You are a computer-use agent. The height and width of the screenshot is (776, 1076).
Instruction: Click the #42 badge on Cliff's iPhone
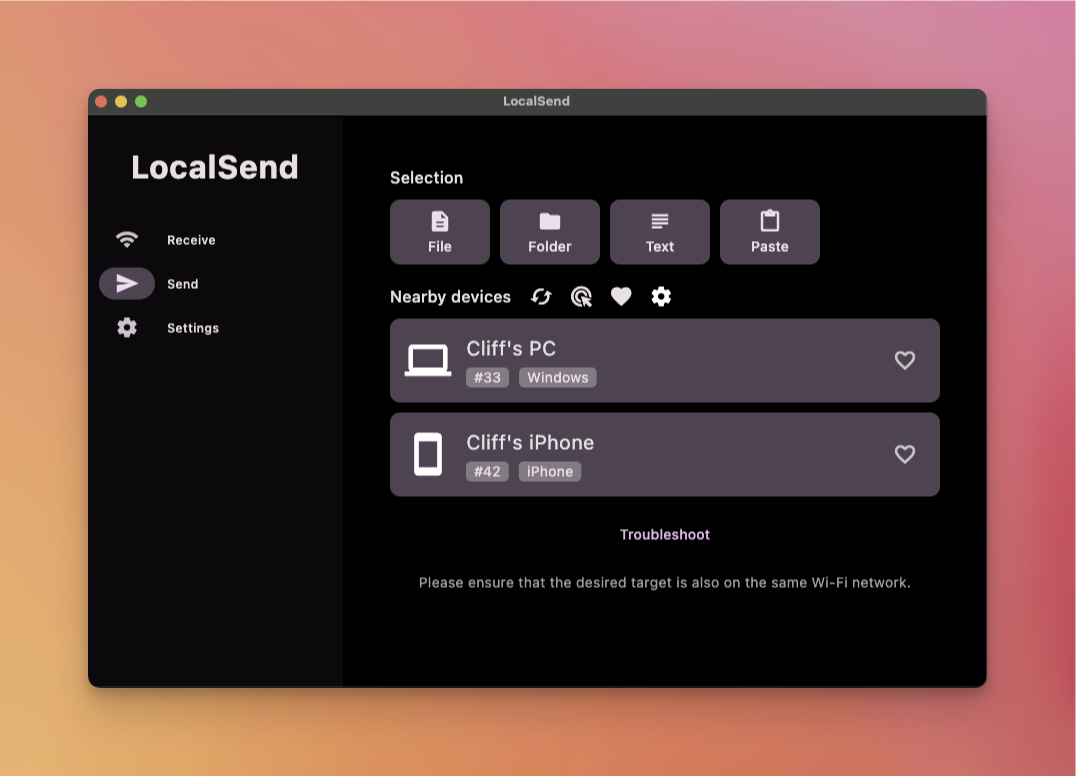(x=487, y=471)
